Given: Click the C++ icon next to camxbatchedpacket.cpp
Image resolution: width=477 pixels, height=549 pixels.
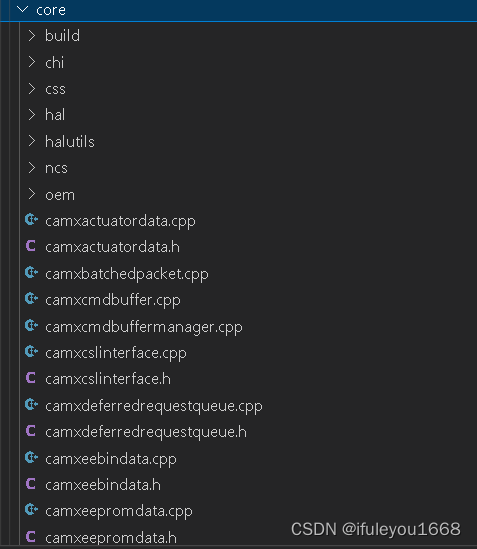Looking at the screenshot, I should tap(31, 273).
